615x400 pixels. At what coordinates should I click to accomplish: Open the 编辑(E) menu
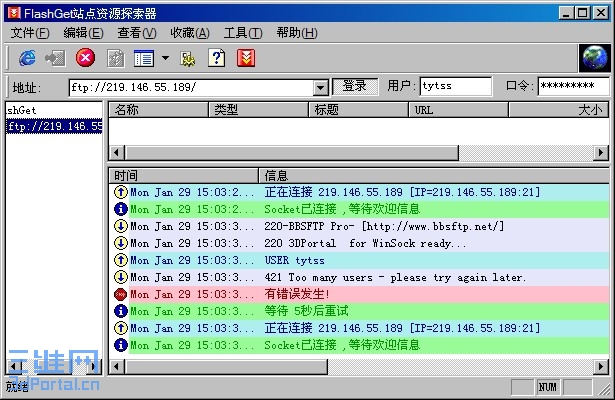[83, 33]
